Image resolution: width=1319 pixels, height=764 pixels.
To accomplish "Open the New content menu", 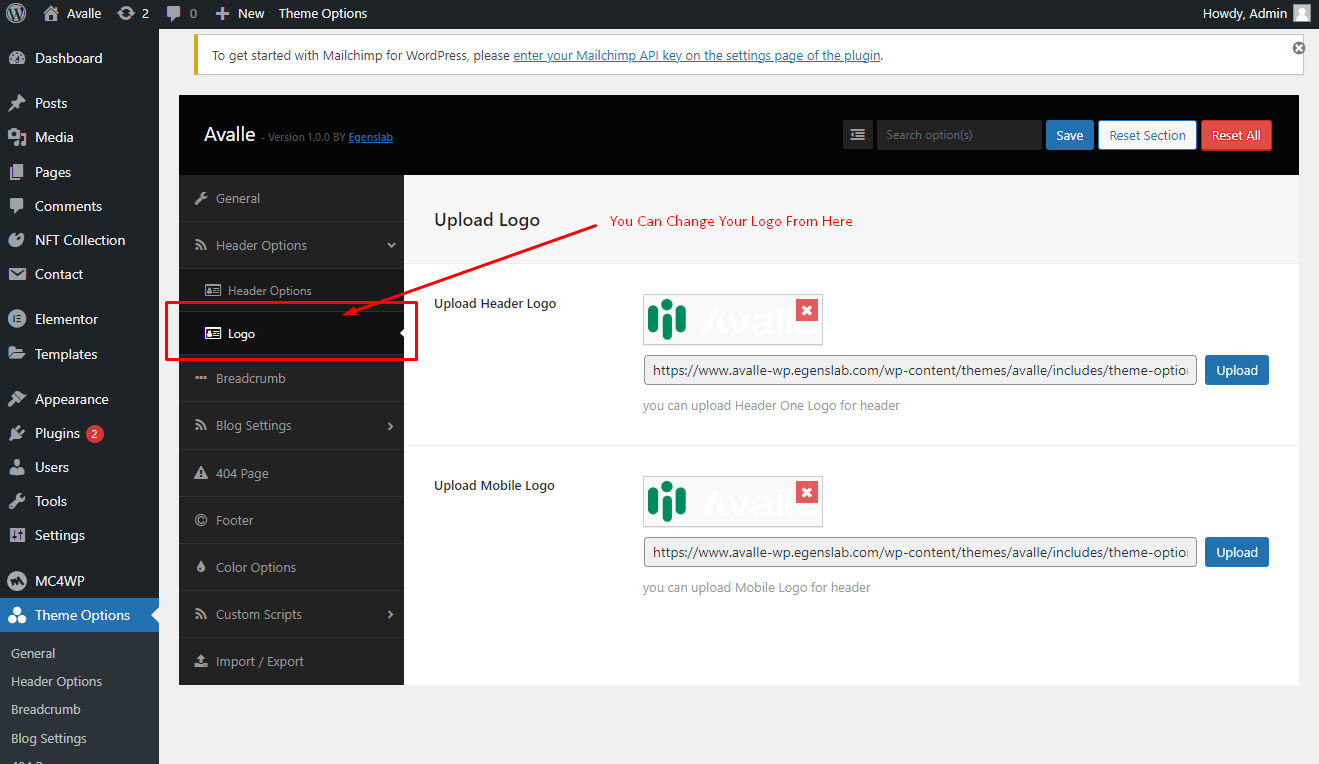I will pos(240,13).
